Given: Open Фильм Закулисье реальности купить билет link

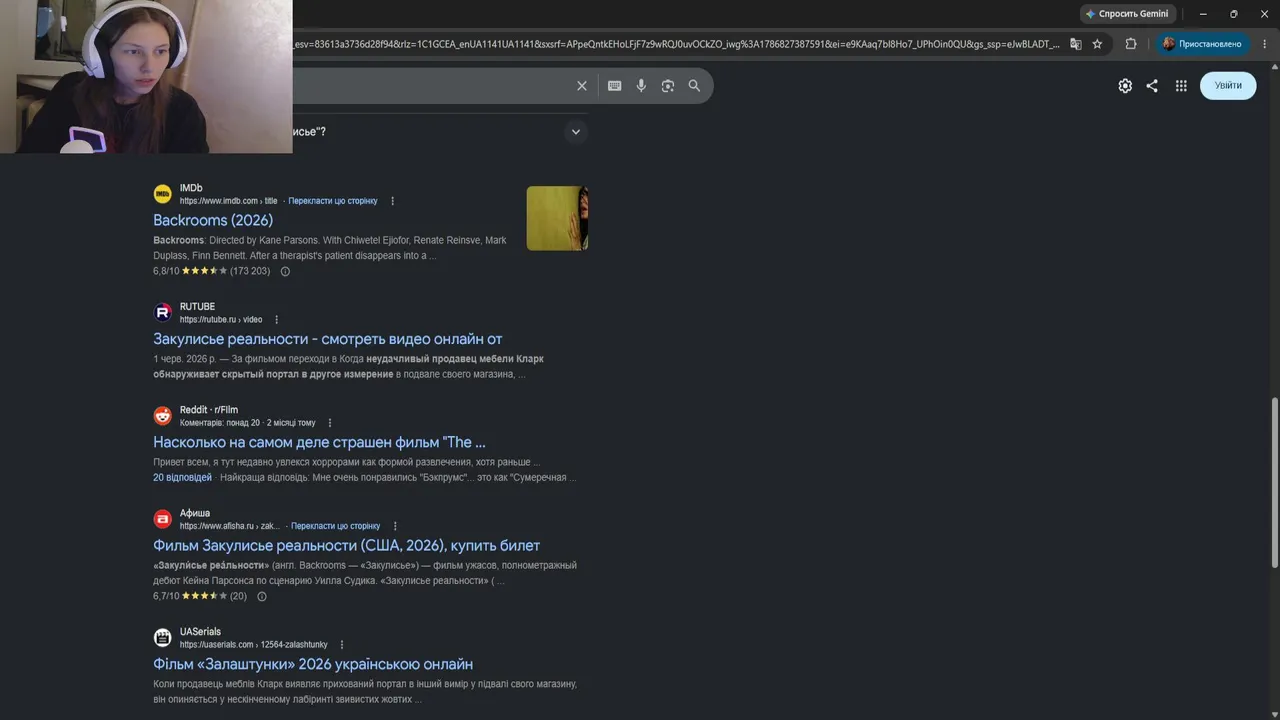Looking at the screenshot, I should (346, 545).
